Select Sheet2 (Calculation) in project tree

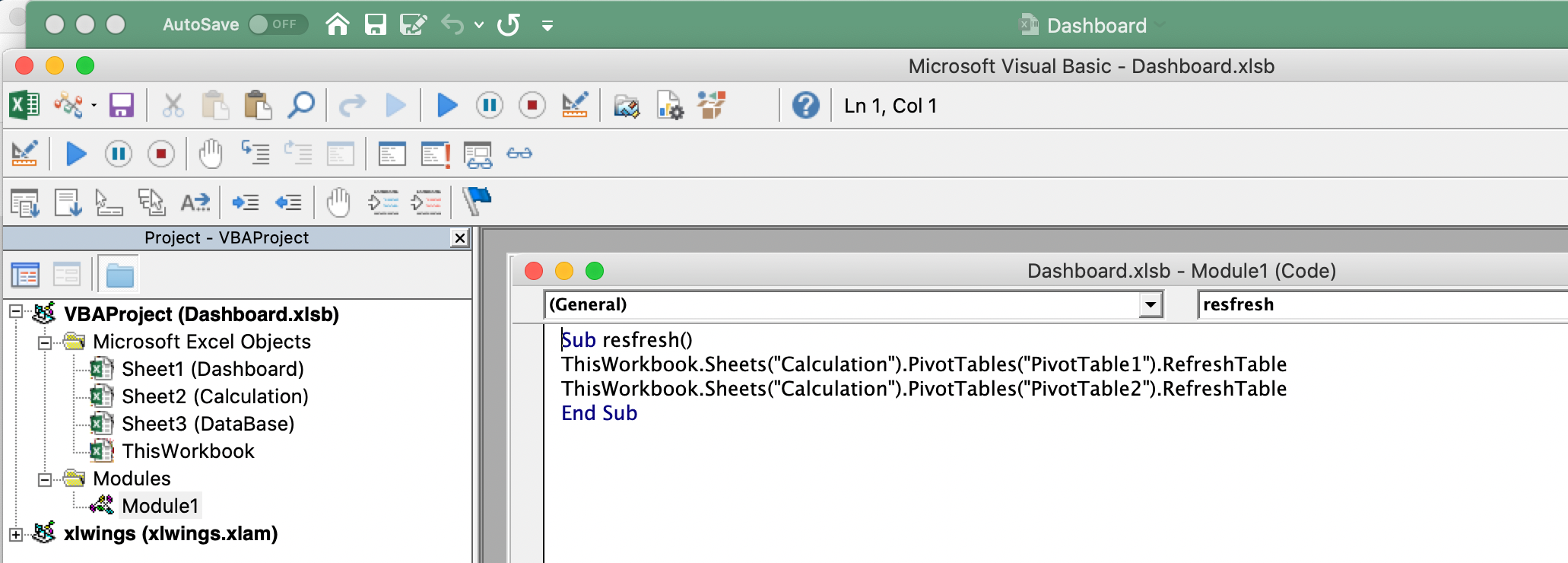click(214, 396)
